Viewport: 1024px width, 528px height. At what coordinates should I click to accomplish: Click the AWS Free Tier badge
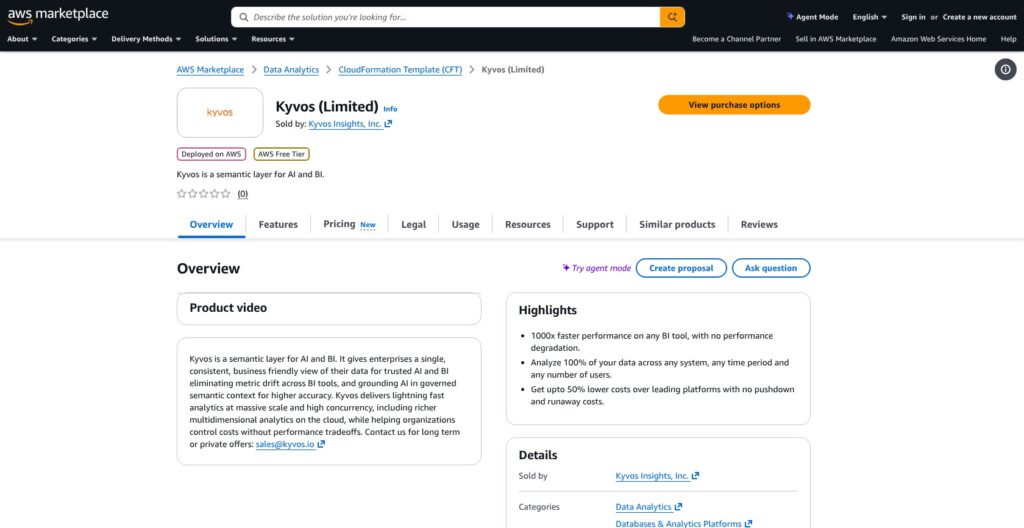click(x=281, y=154)
